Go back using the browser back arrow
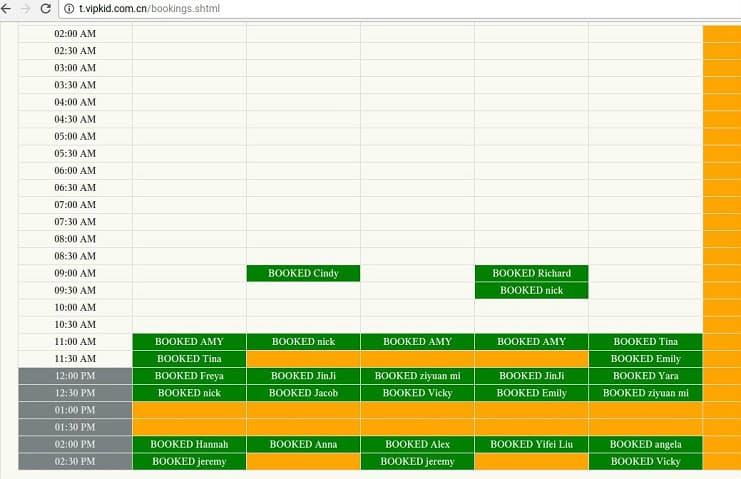The height and width of the screenshot is (479, 741). coord(6,9)
